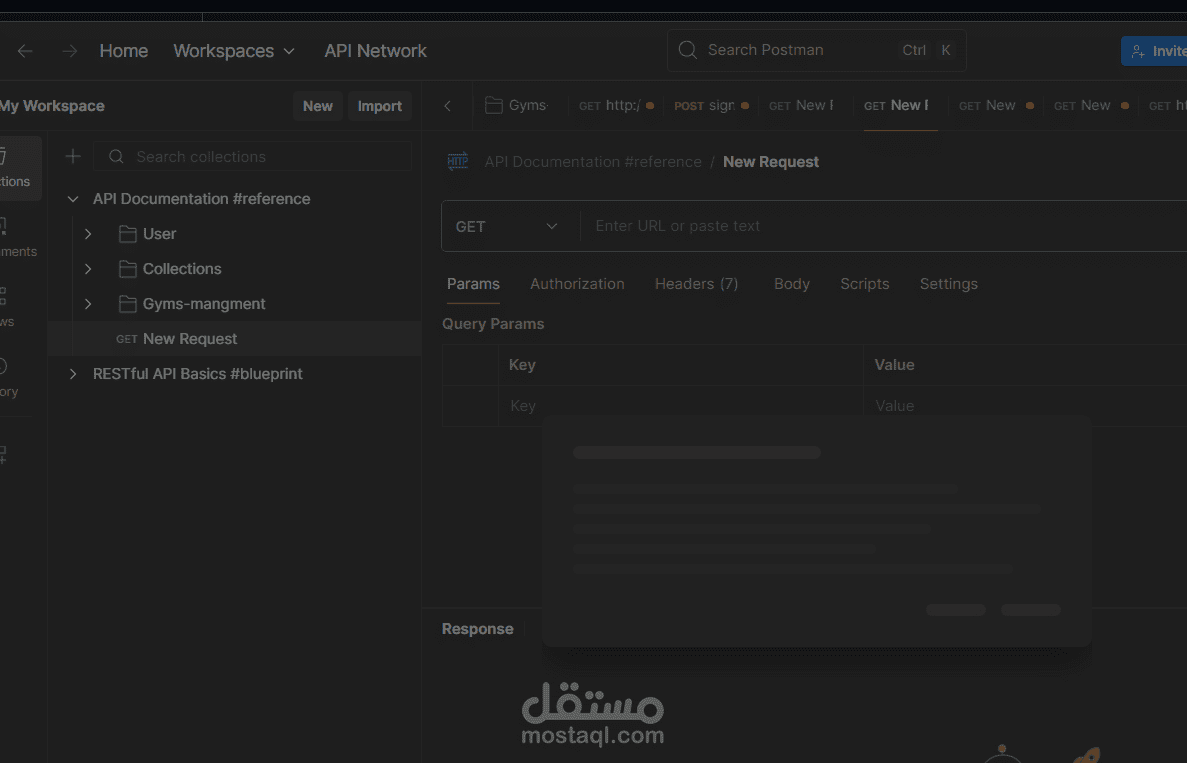
Task: Switch to the Headers (7) tab
Action: point(696,284)
